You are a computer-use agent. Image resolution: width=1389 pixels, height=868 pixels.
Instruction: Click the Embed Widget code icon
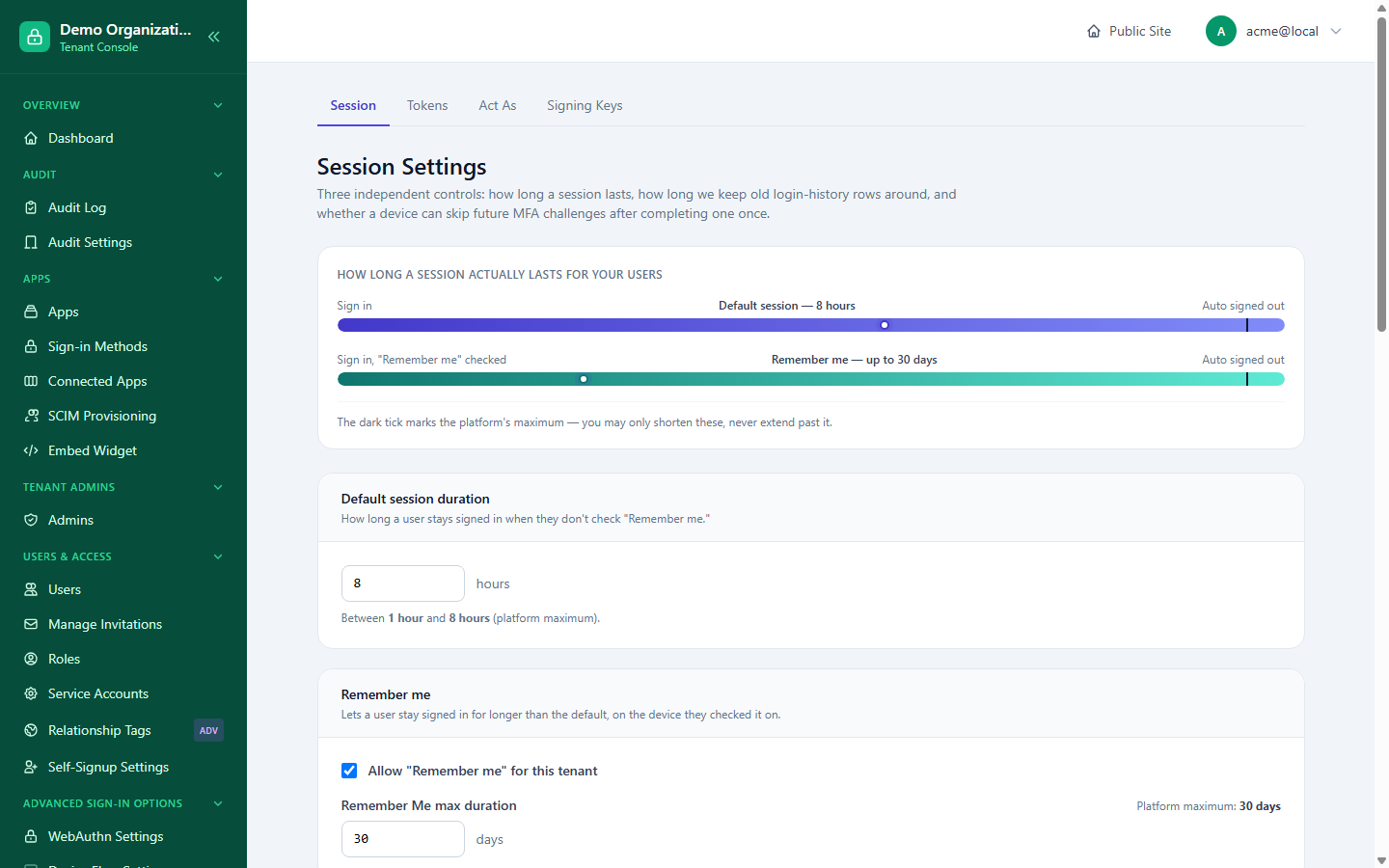pyautogui.click(x=31, y=450)
